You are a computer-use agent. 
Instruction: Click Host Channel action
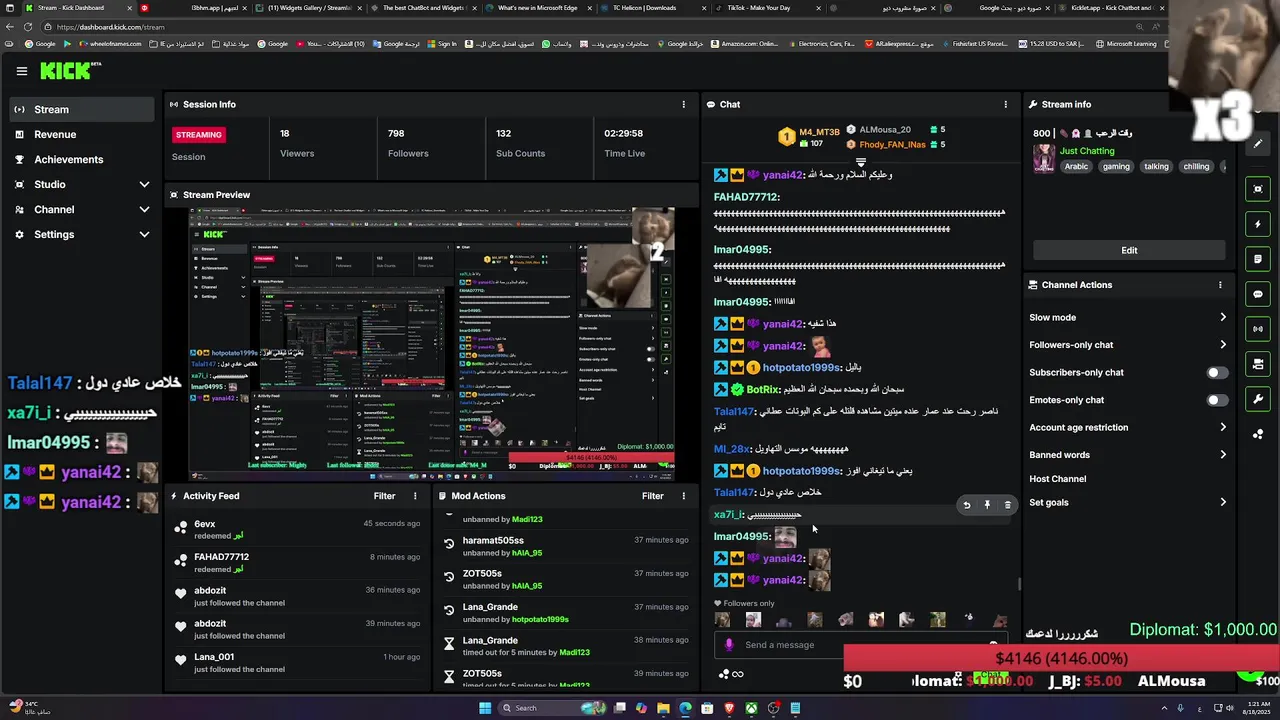pyautogui.click(x=1057, y=479)
